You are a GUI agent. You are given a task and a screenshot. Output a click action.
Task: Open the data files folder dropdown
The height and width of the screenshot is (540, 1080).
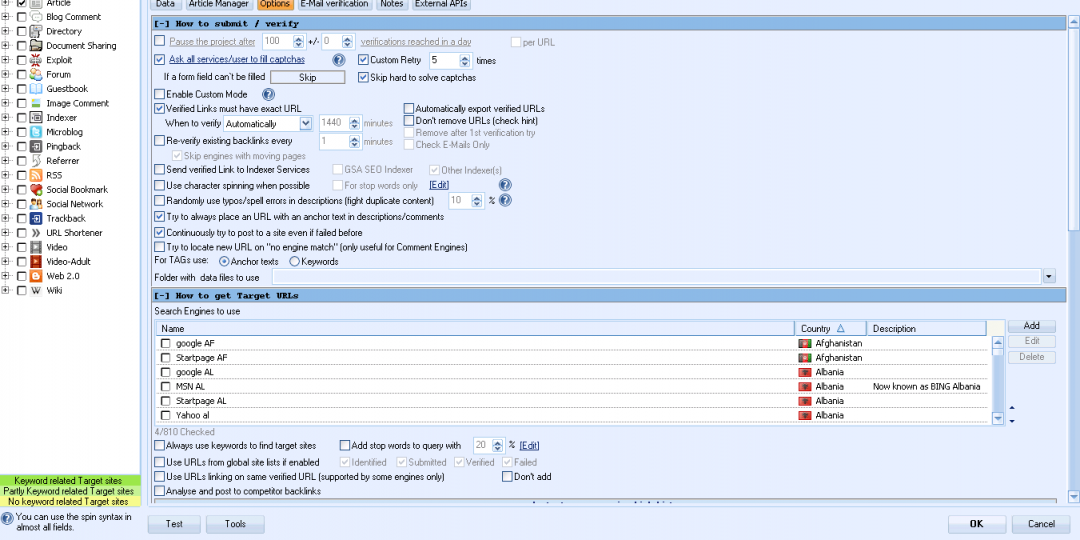click(1048, 277)
